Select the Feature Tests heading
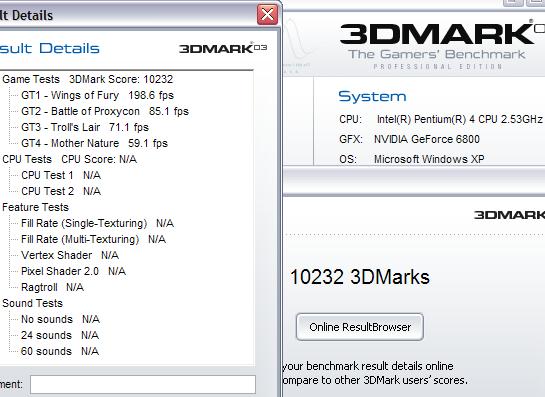The image size is (545, 397). (x=35, y=207)
